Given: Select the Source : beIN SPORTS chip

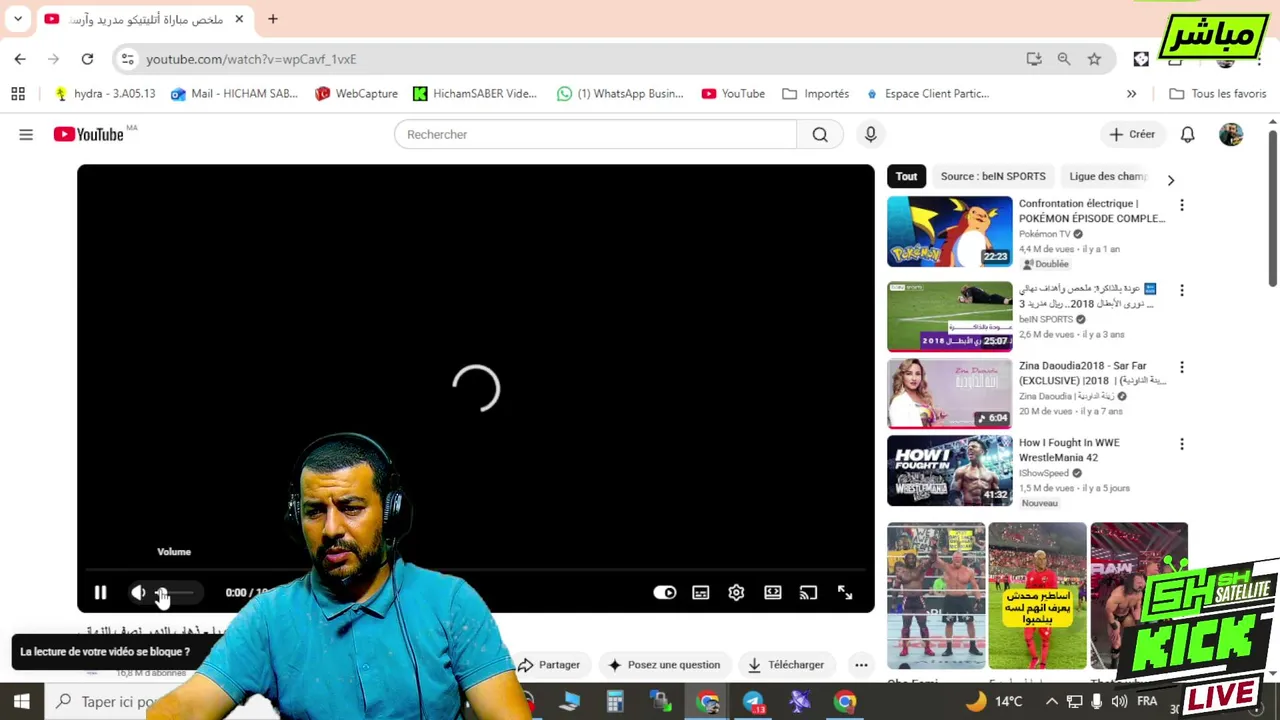Looking at the screenshot, I should click(x=993, y=176).
